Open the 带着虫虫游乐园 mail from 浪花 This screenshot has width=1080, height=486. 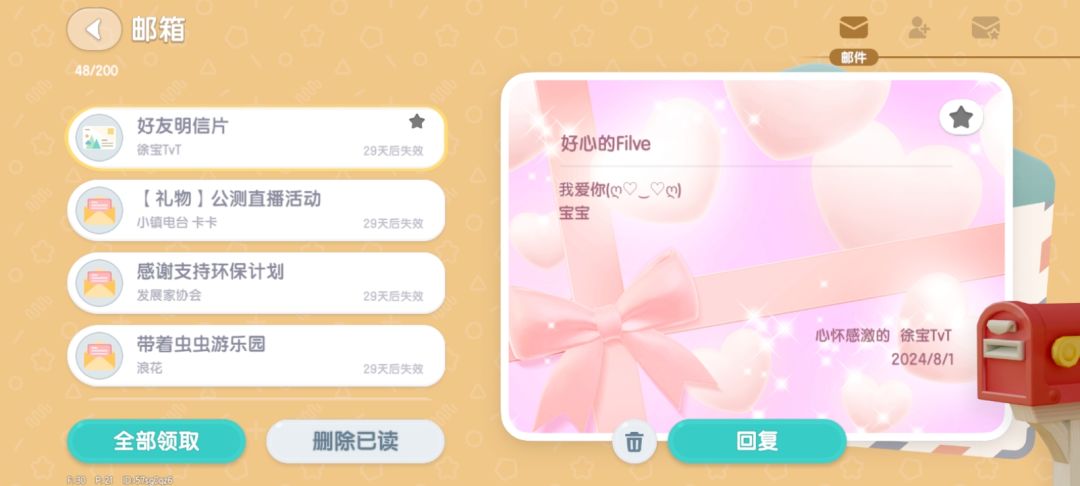click(x=256, y=356)
